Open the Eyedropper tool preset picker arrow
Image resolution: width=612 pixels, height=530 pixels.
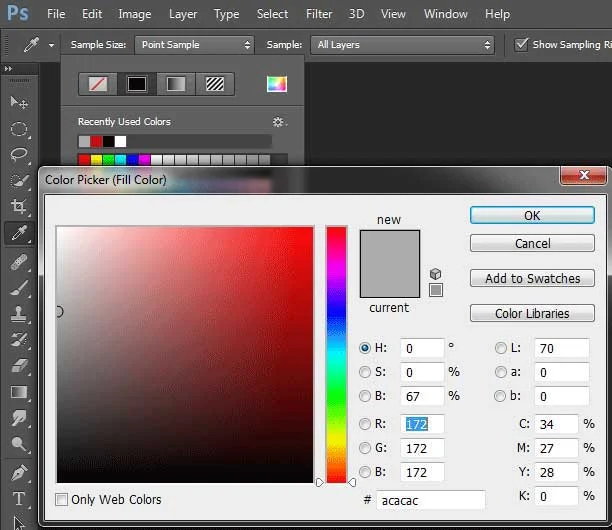51,45
